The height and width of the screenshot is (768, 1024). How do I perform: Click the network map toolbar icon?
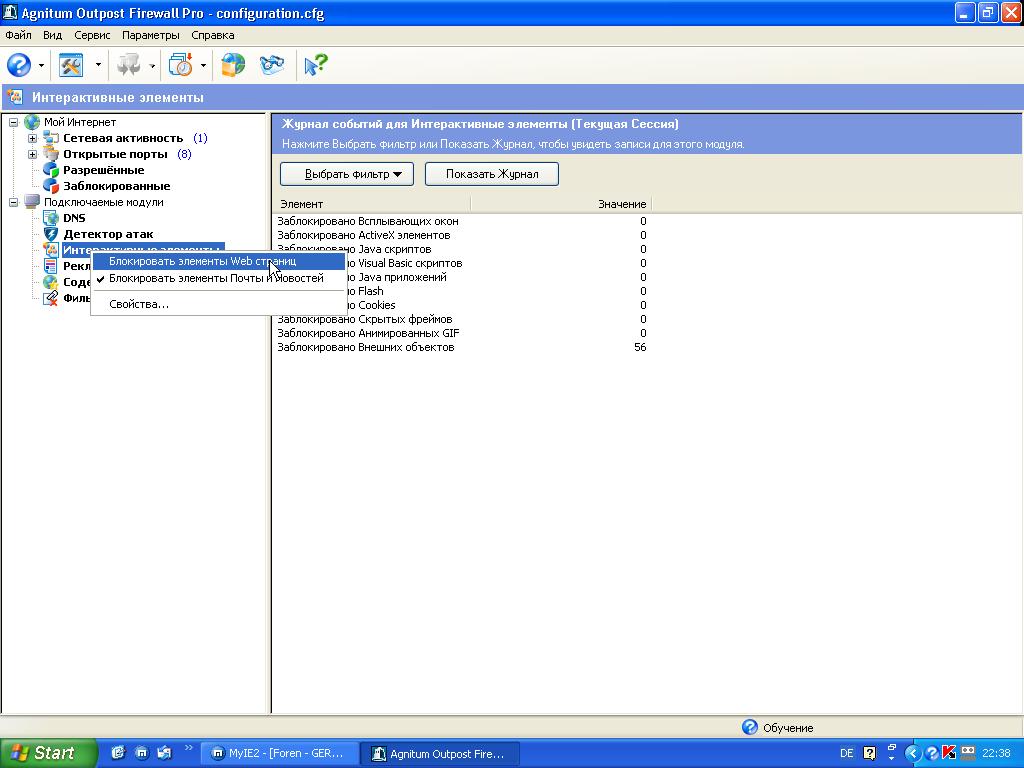tap(272, 65)
